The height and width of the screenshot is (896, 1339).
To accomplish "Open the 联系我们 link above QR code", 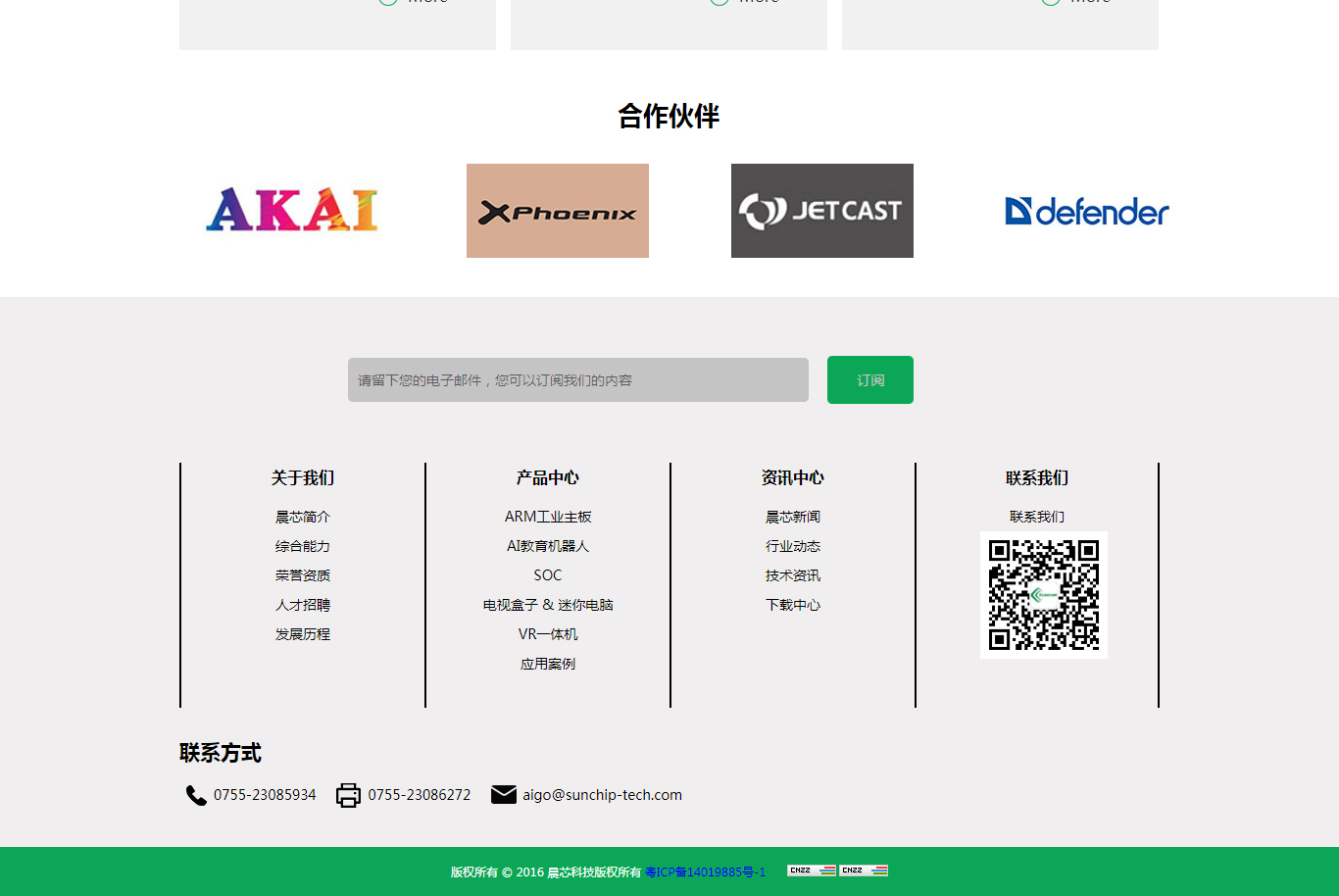I will tap(1037, 517).
